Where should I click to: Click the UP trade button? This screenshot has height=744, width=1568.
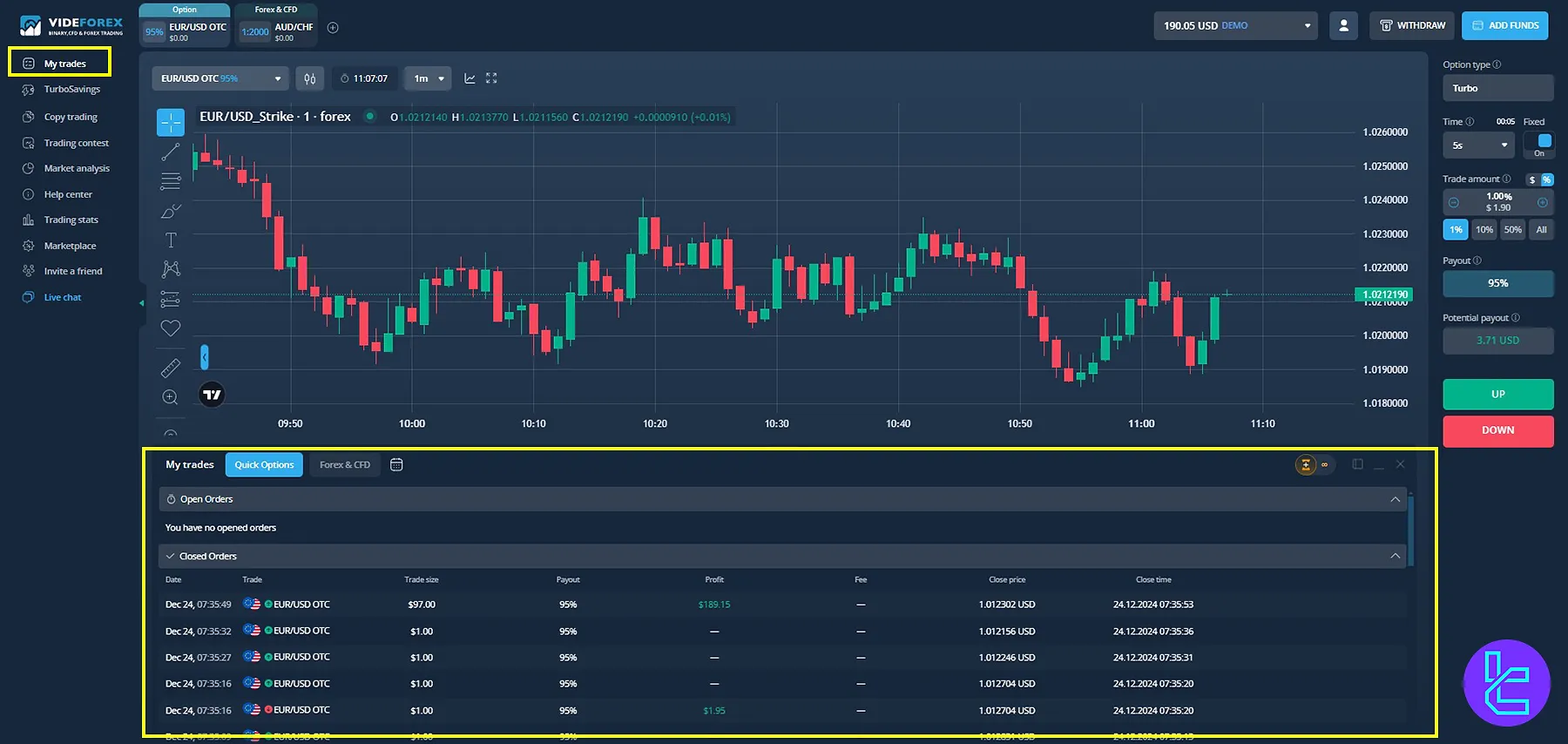1497,394
